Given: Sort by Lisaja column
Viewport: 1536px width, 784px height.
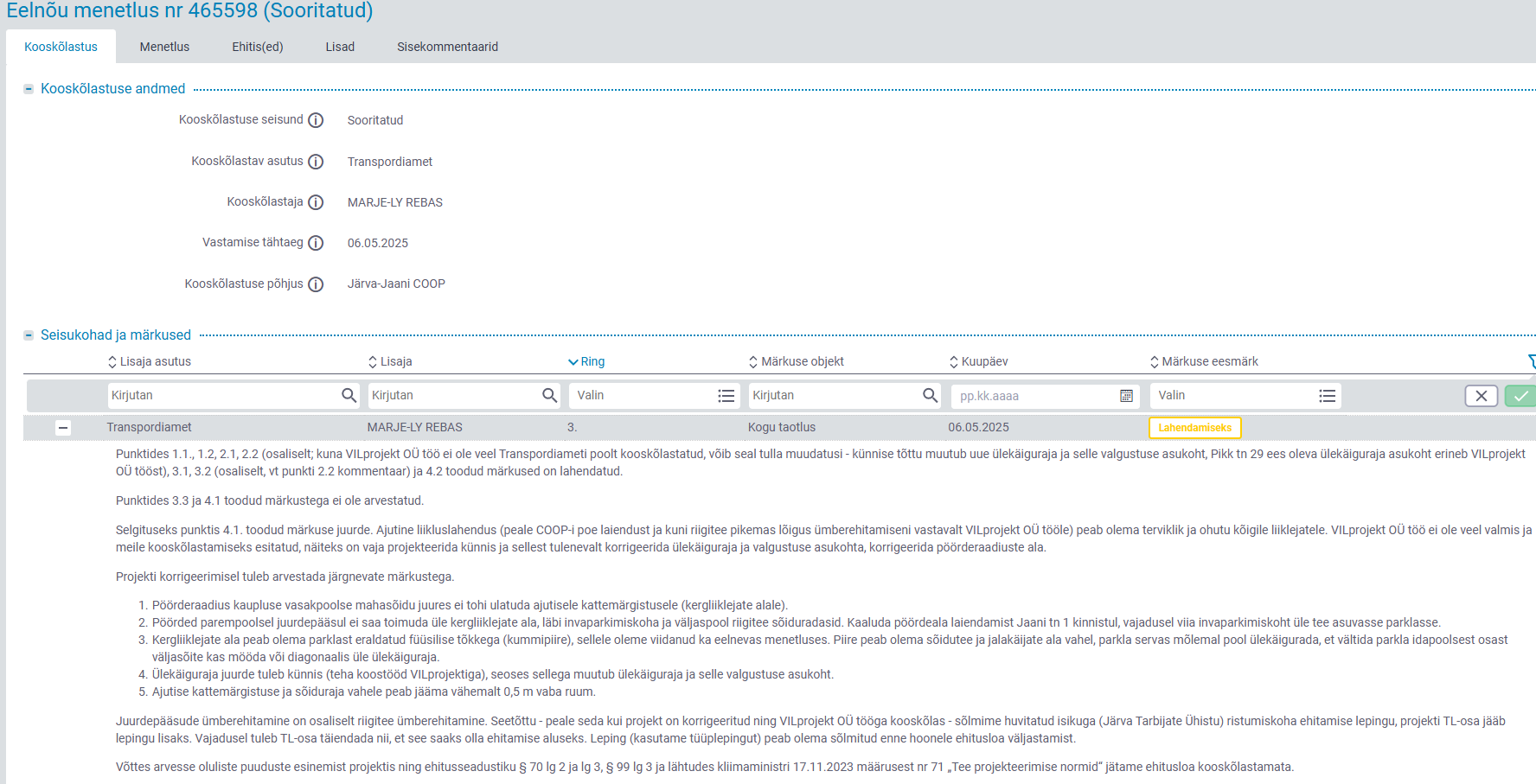Looking at the screenshot, I should [390, 361].
